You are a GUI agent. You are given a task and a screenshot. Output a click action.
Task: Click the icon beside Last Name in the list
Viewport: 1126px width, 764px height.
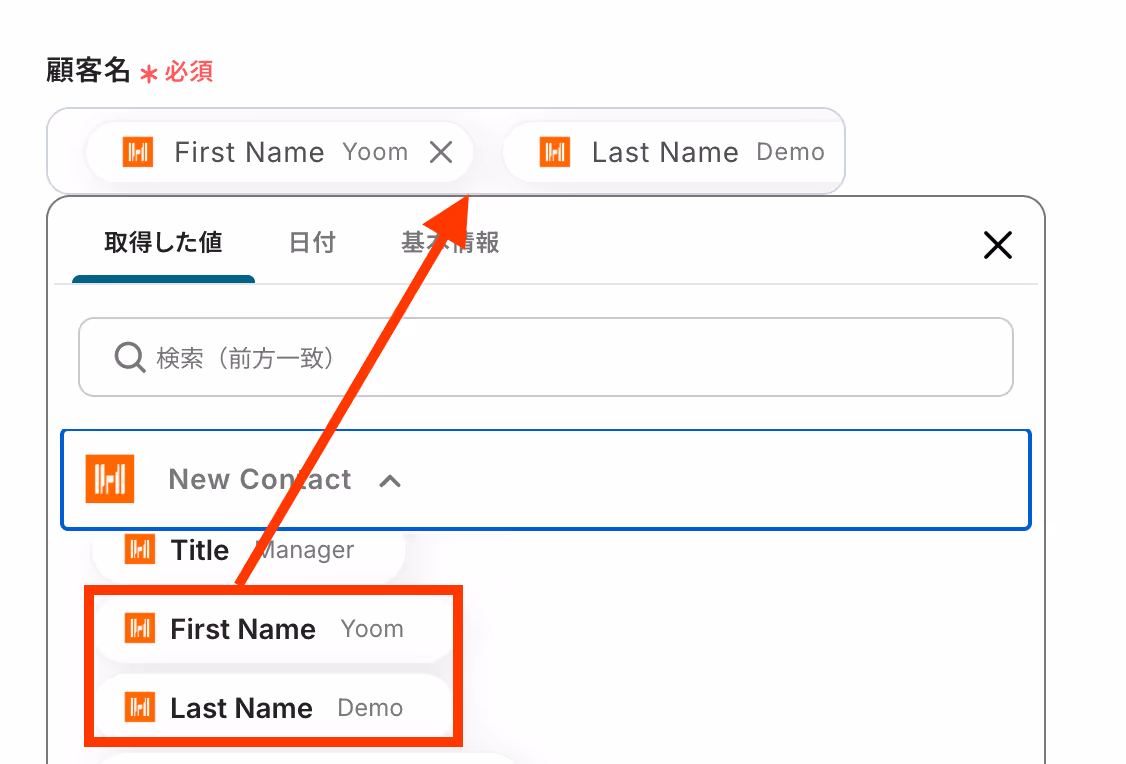coord(140,707)
